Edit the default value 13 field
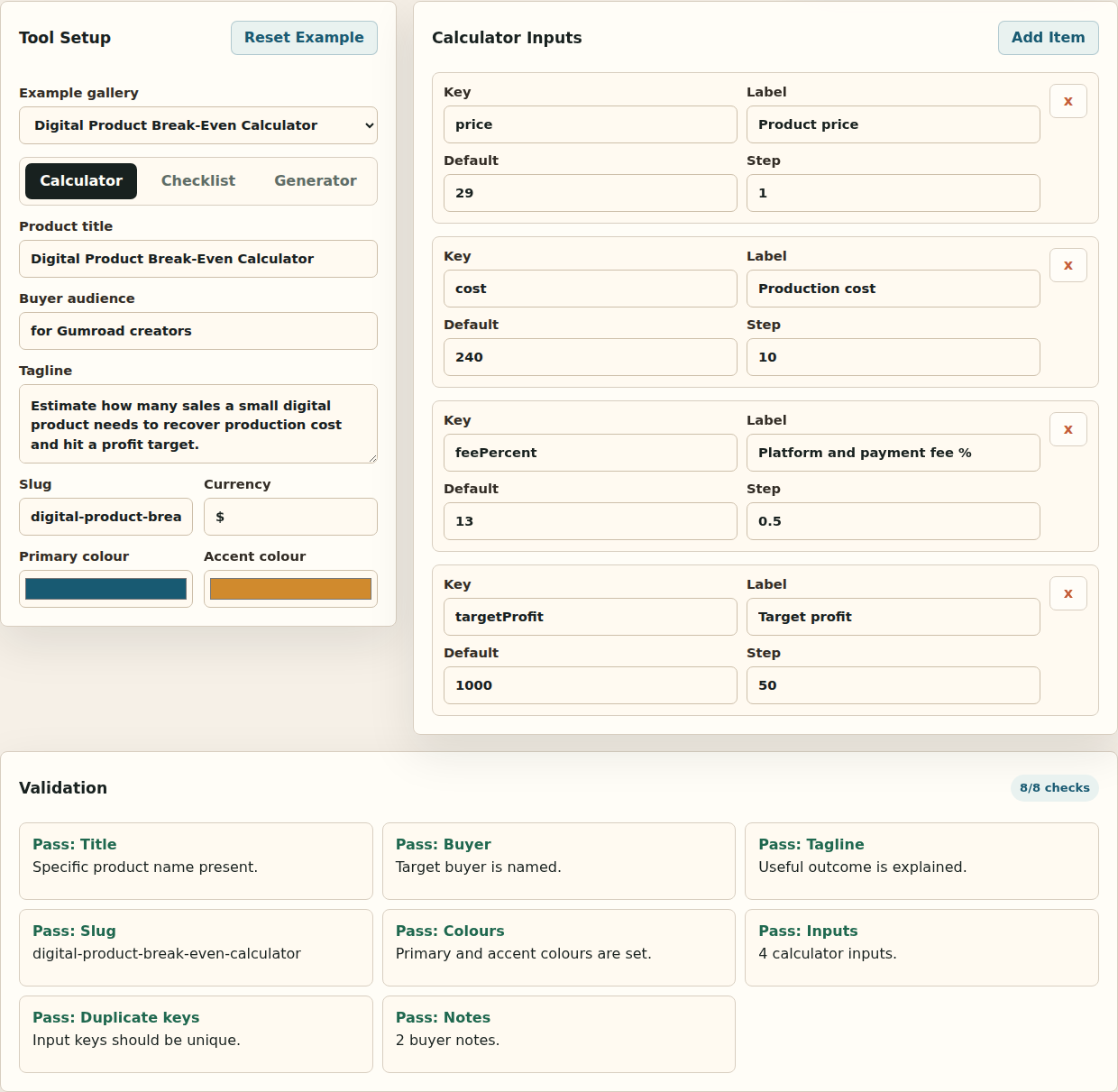 591,521
